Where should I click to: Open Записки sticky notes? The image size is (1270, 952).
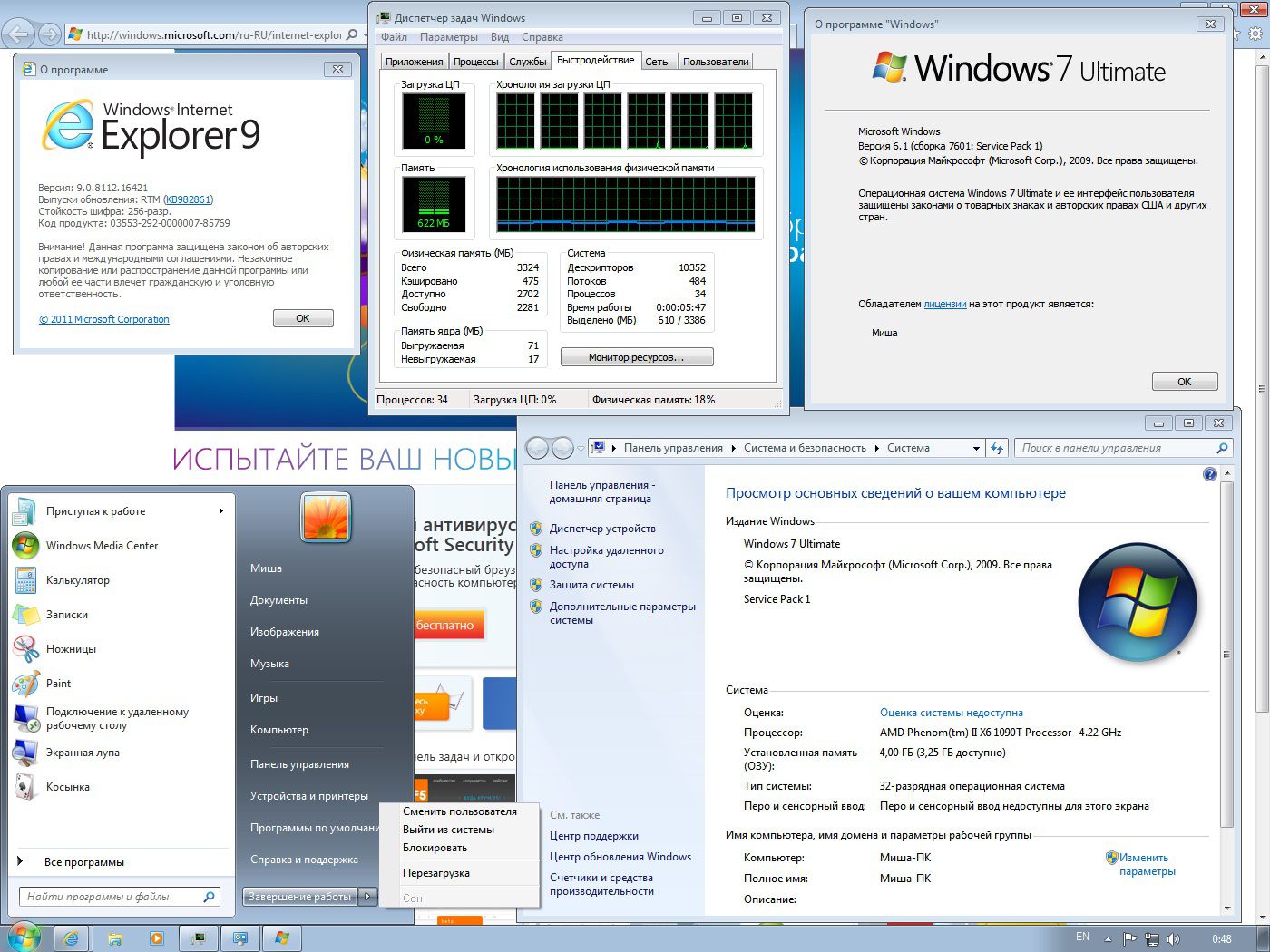121,615
